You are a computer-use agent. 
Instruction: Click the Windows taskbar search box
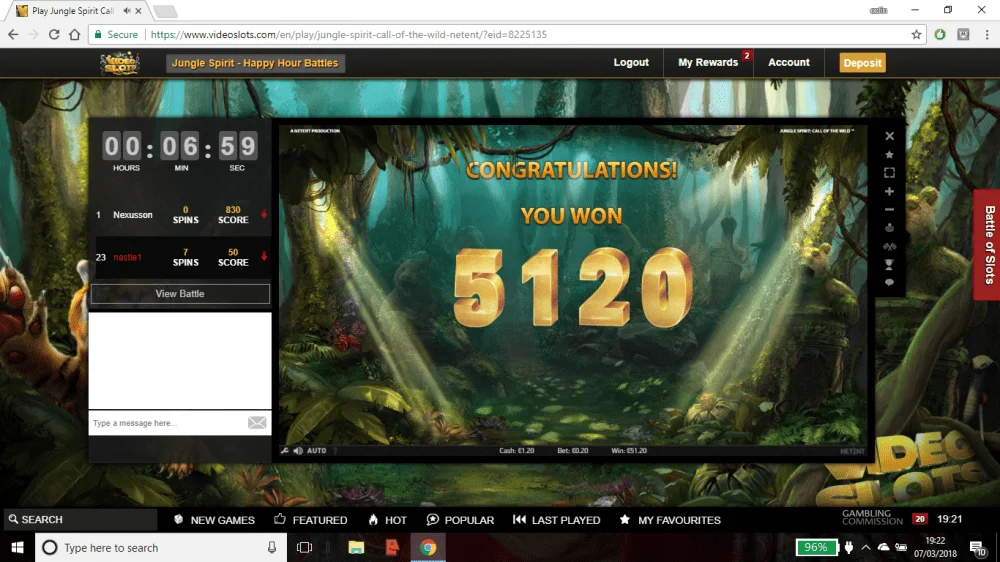click(159, 547)
